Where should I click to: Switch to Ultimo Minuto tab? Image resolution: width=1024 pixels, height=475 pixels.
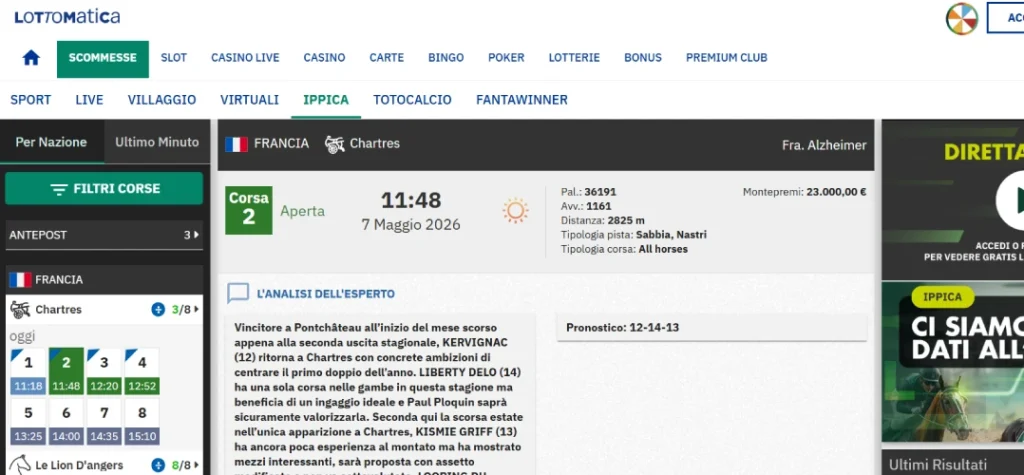(x=157, y=142)
